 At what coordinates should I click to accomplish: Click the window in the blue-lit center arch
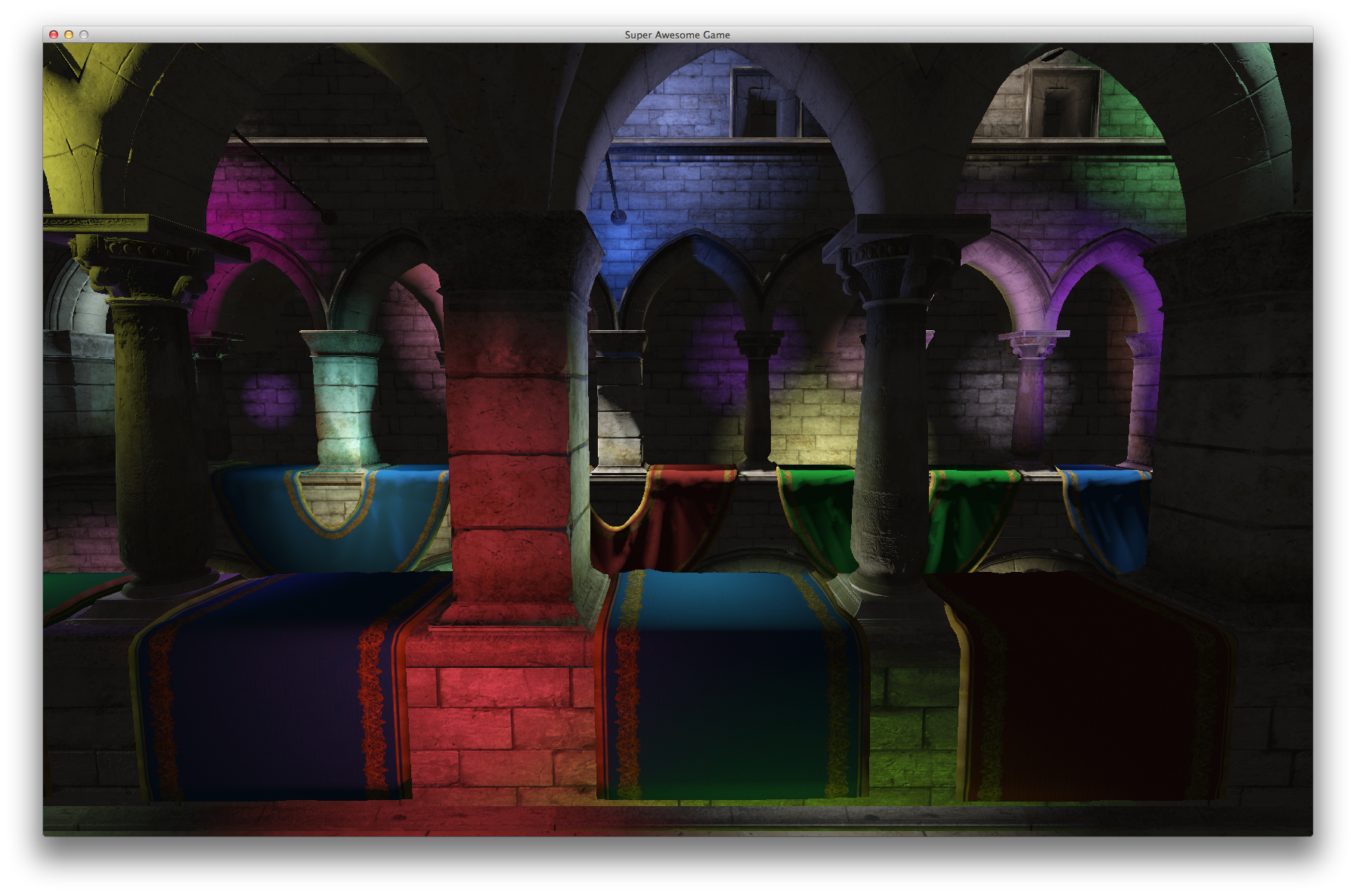click(762, 104)
